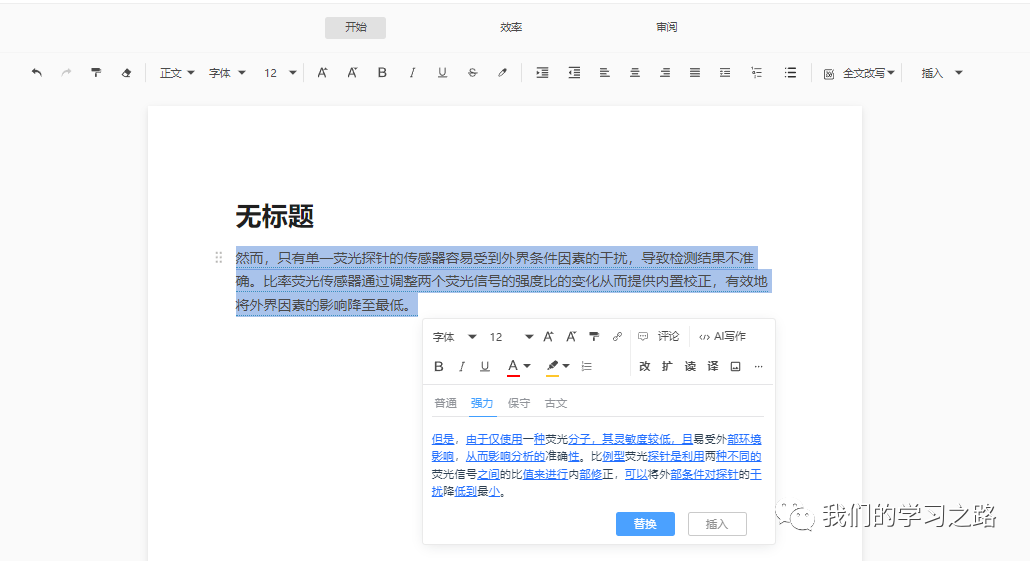Select the 保守 rewrite mode tab

[x=518, y=403]
